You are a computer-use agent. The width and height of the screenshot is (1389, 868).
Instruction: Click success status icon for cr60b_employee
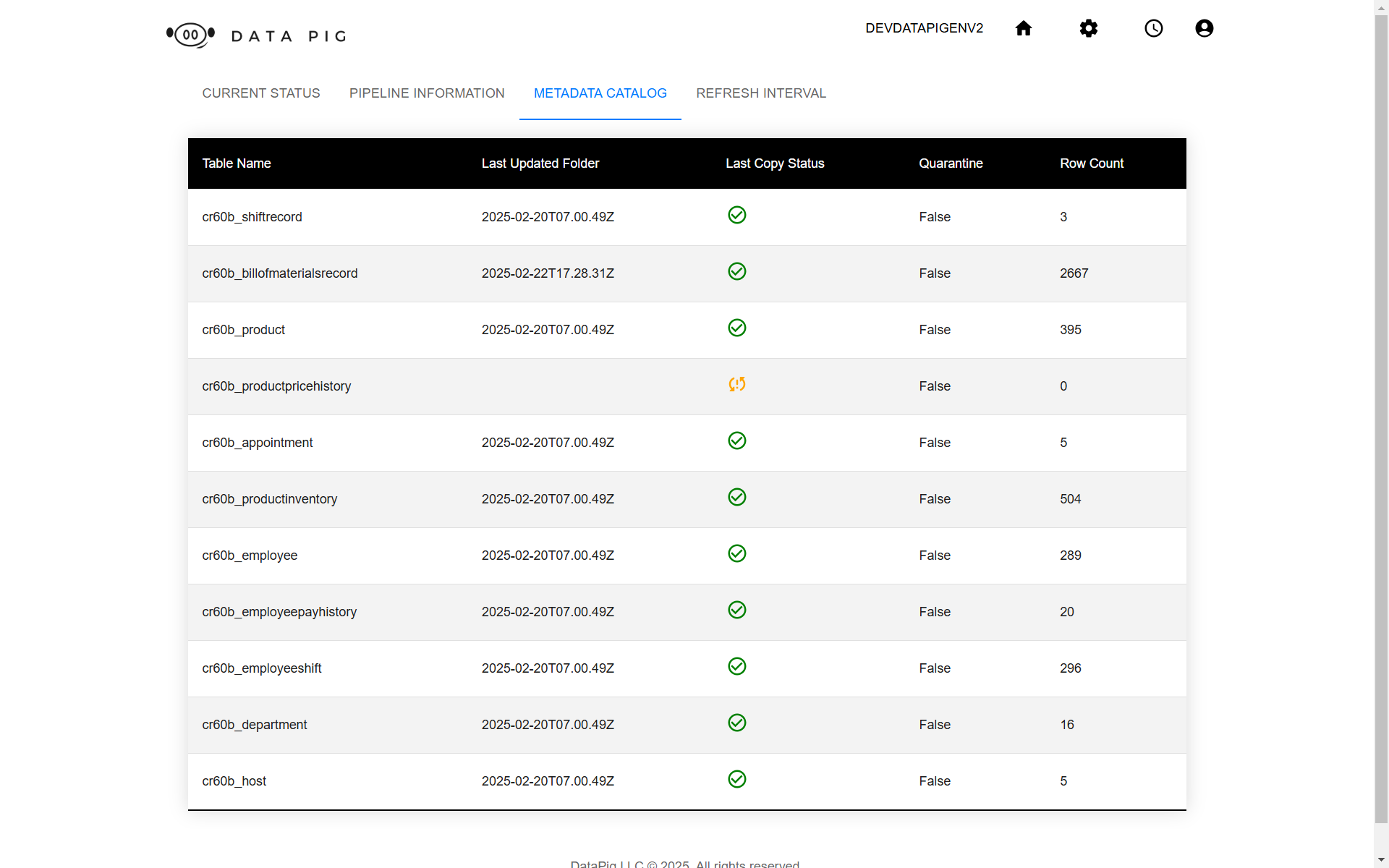point(736,553)
